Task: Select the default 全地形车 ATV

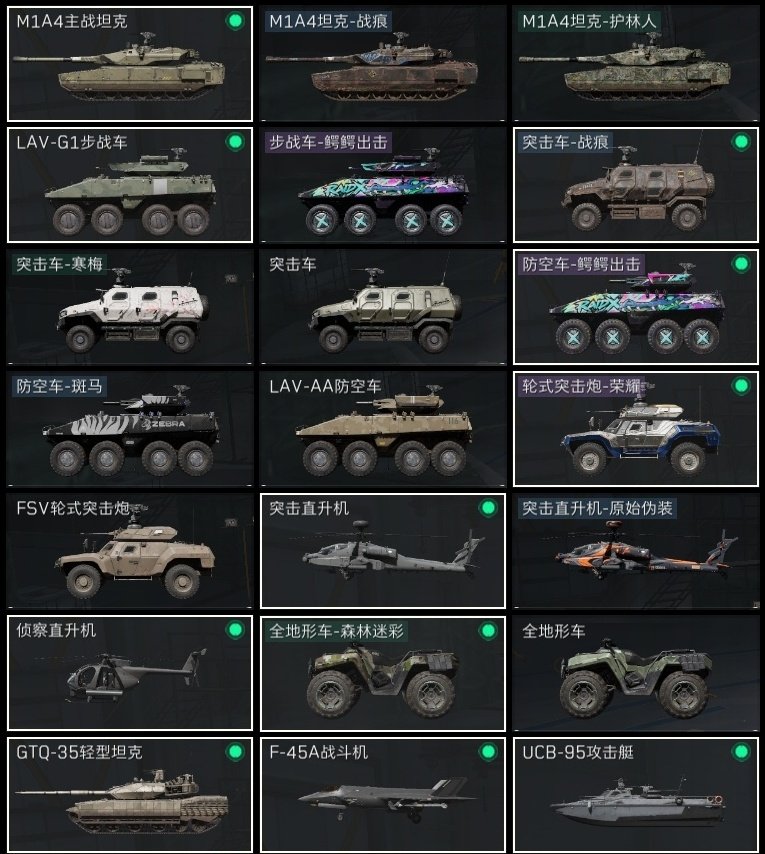Action: [635, 673]
